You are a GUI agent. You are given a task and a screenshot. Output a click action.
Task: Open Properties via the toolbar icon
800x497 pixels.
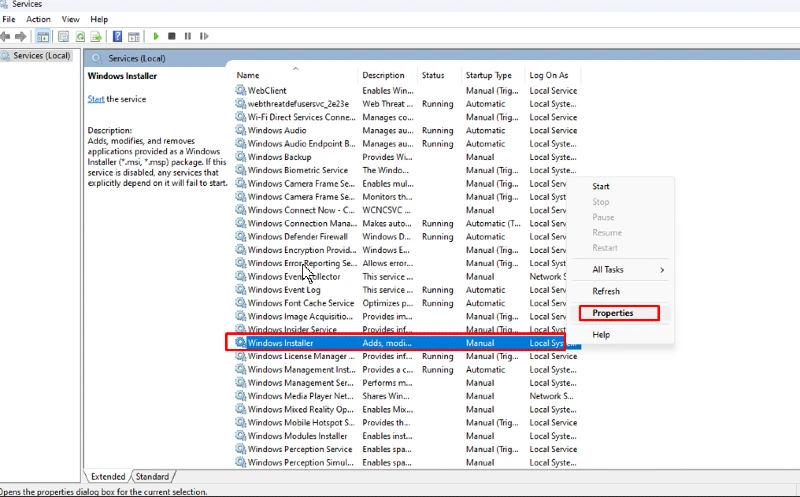click(x=63, y=36)
